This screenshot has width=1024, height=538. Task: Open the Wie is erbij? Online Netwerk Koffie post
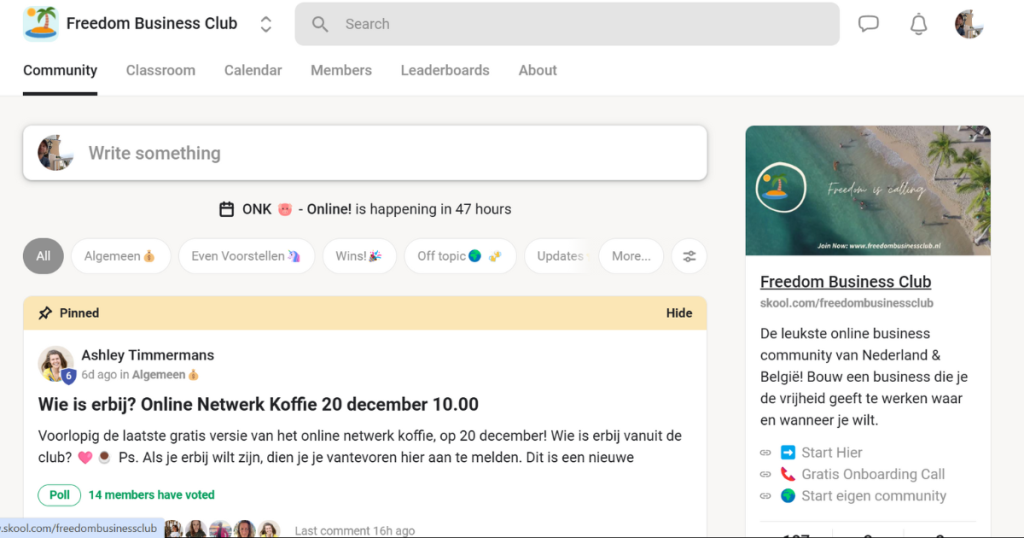point(258,404)
